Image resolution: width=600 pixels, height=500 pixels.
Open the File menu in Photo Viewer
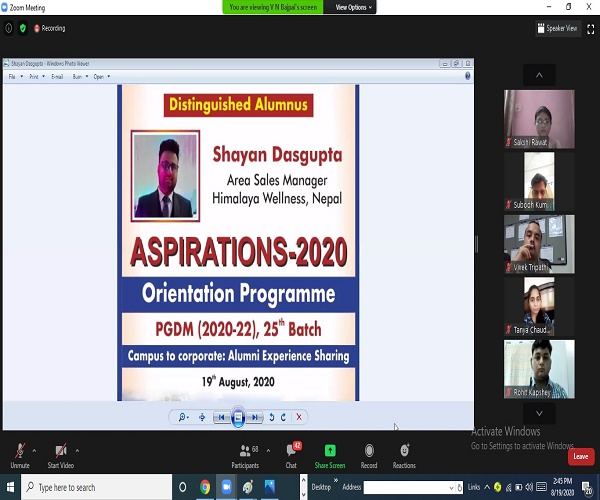[x=15, y=77]
